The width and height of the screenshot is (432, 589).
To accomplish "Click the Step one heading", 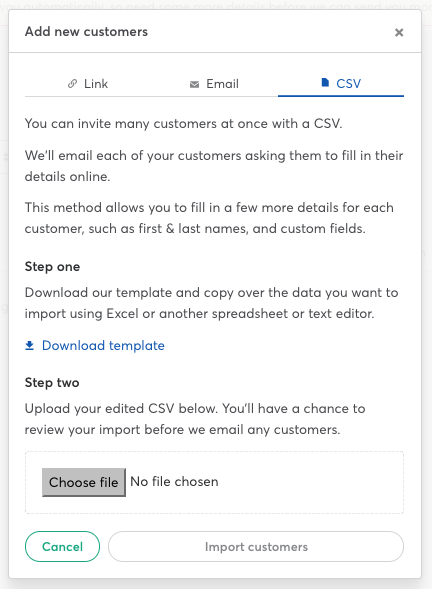I will (52, 267).
